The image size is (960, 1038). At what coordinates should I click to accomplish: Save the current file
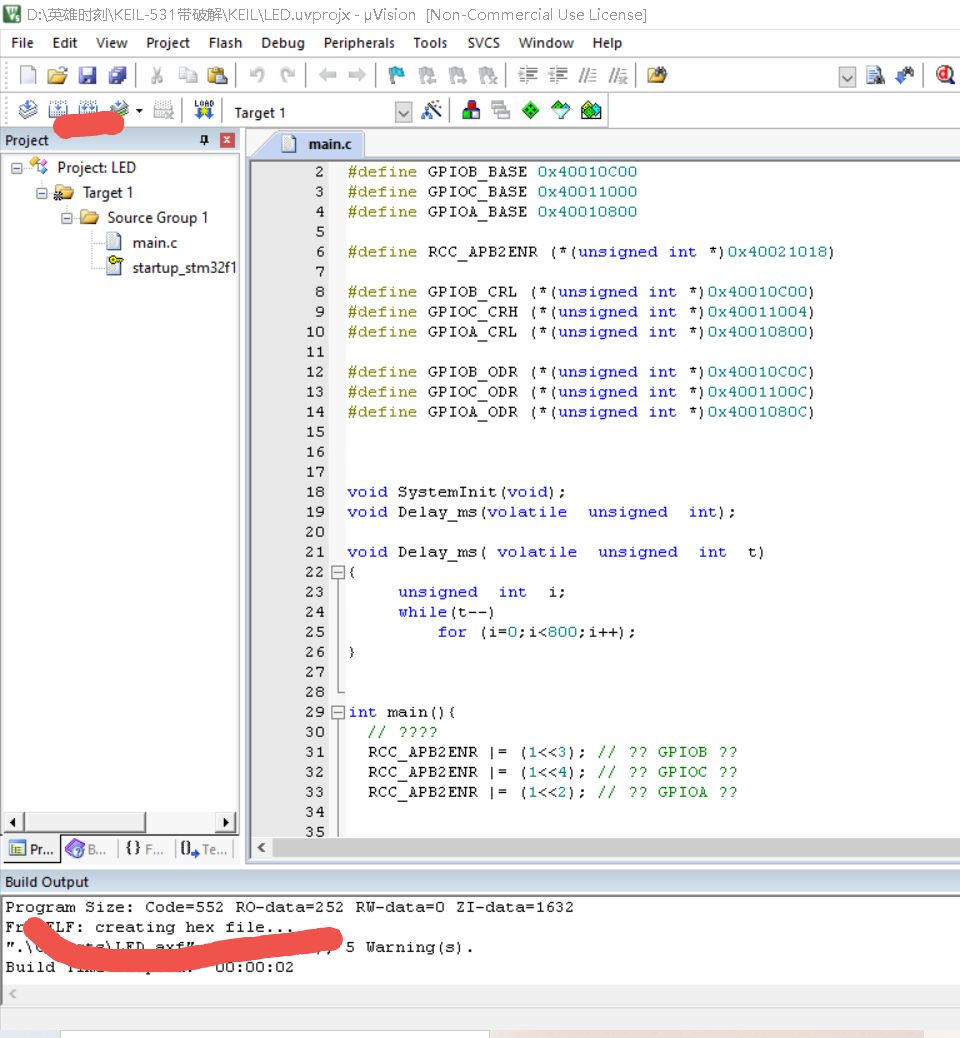click(x=87, y=75)
